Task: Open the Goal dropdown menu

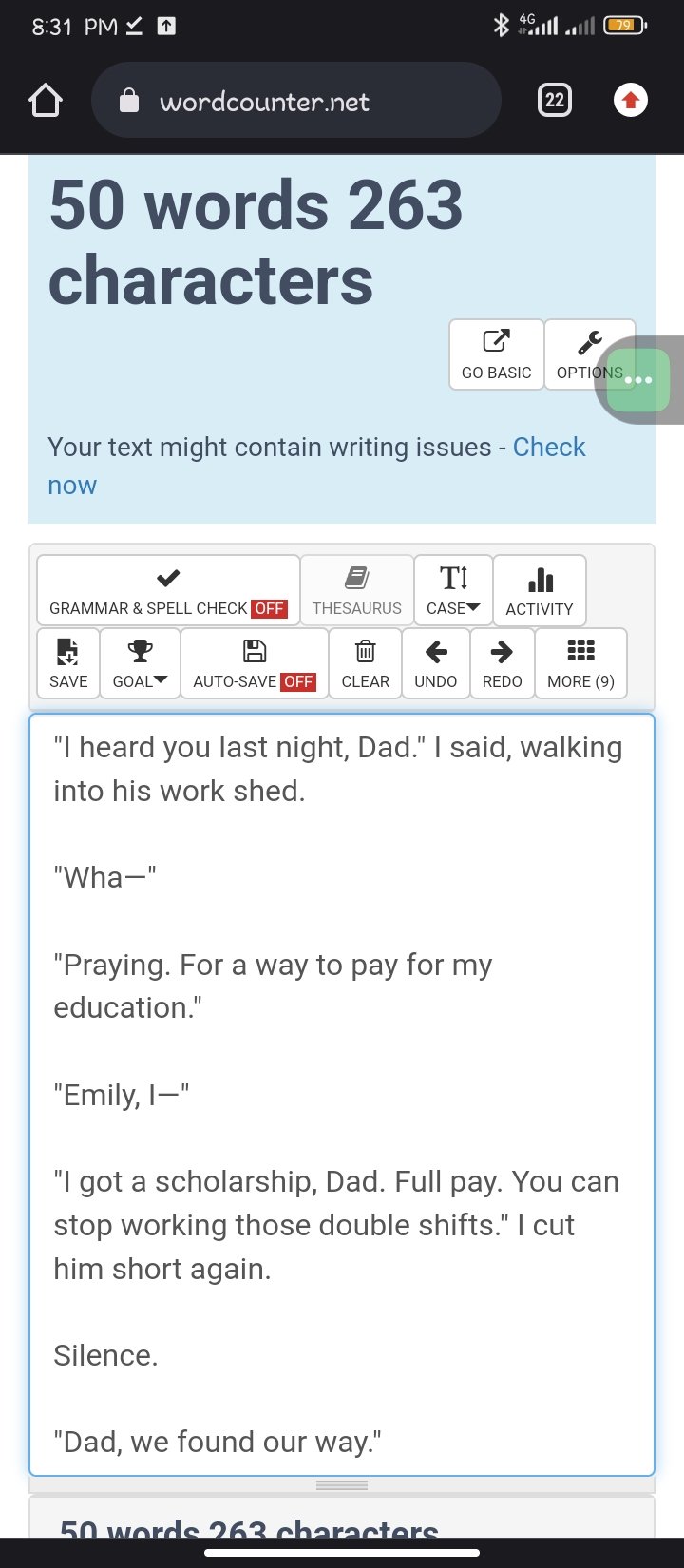Action: point(140,663)
